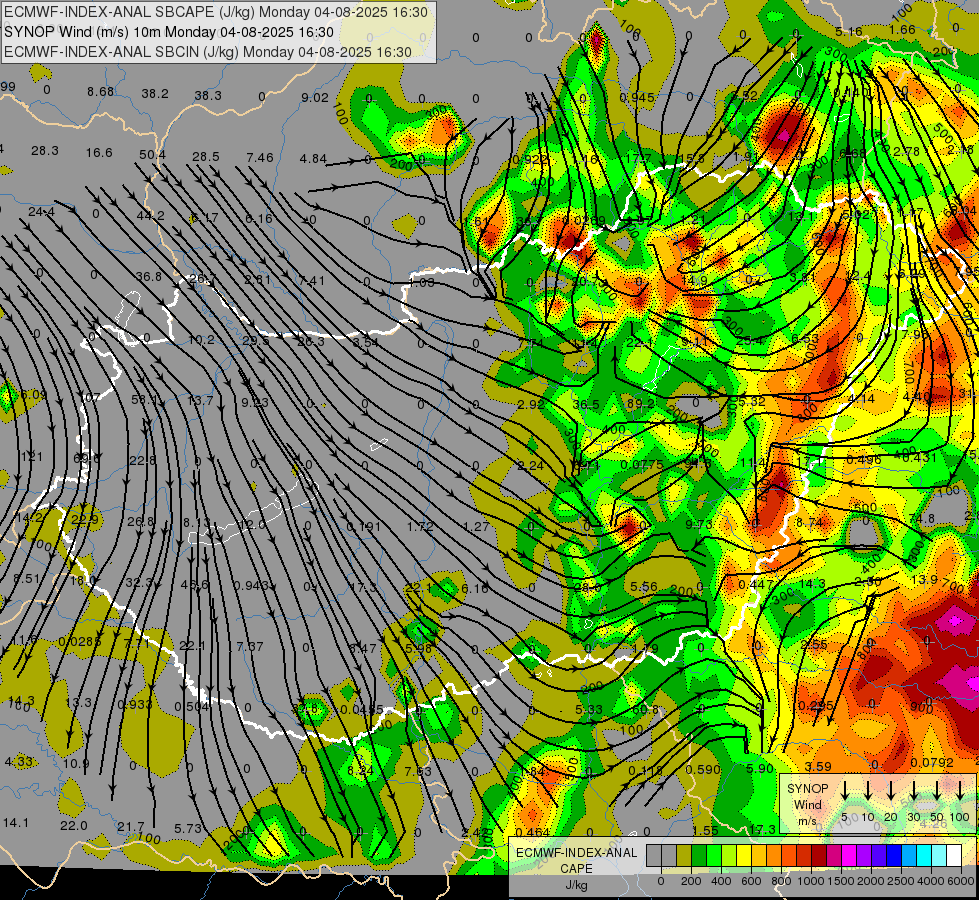Select the white CAPE legend swatch
The width and height of the screenshot is (979, 900).
tap(953, 856)
